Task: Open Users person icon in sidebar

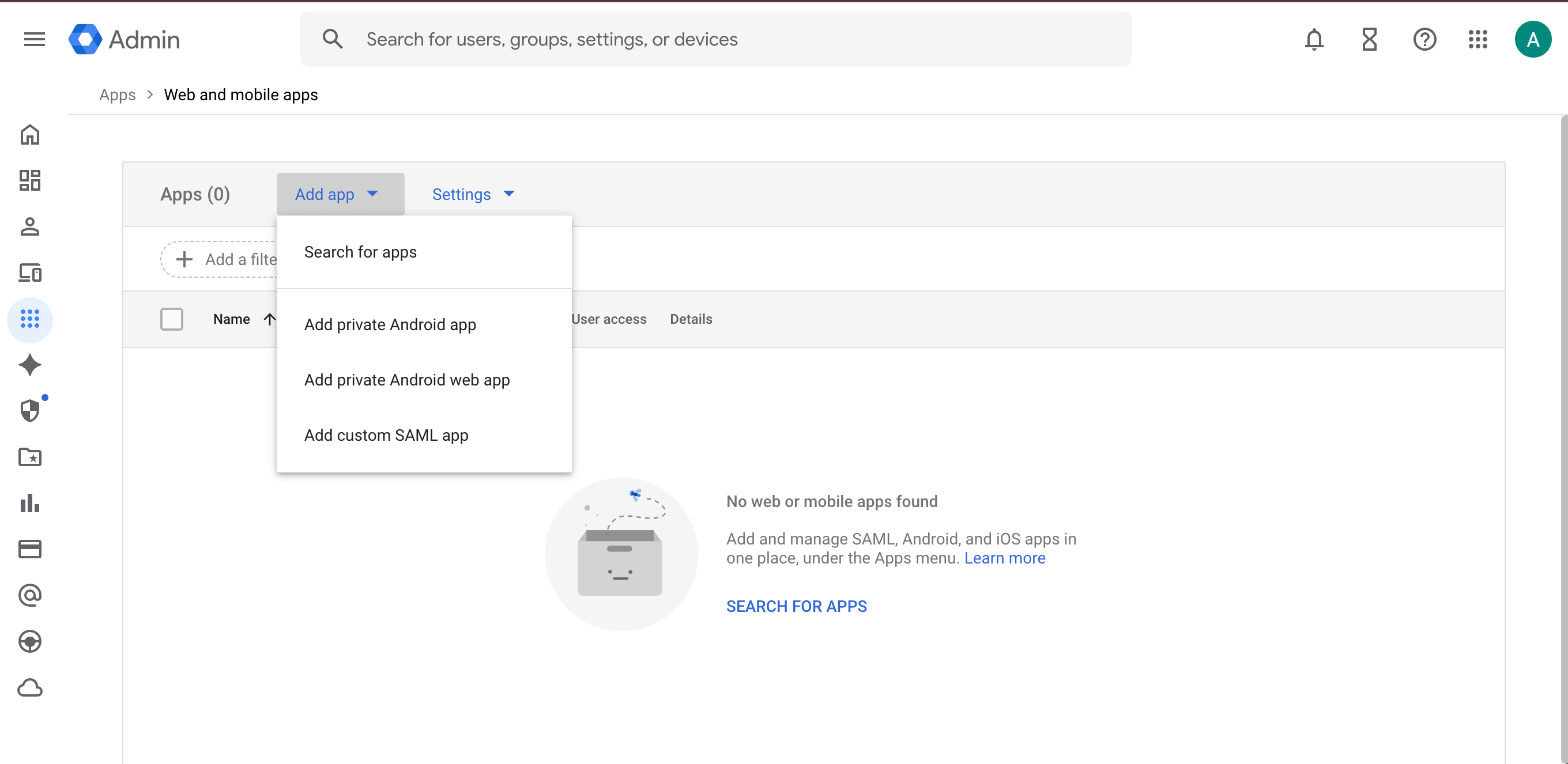Action: click(x=30, y=226)
